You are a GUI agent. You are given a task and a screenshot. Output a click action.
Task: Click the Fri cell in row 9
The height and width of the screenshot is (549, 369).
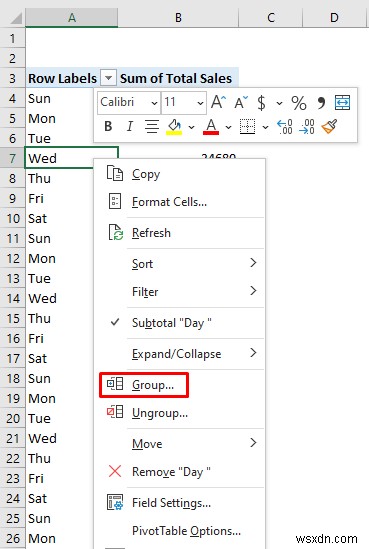[60, 198]
